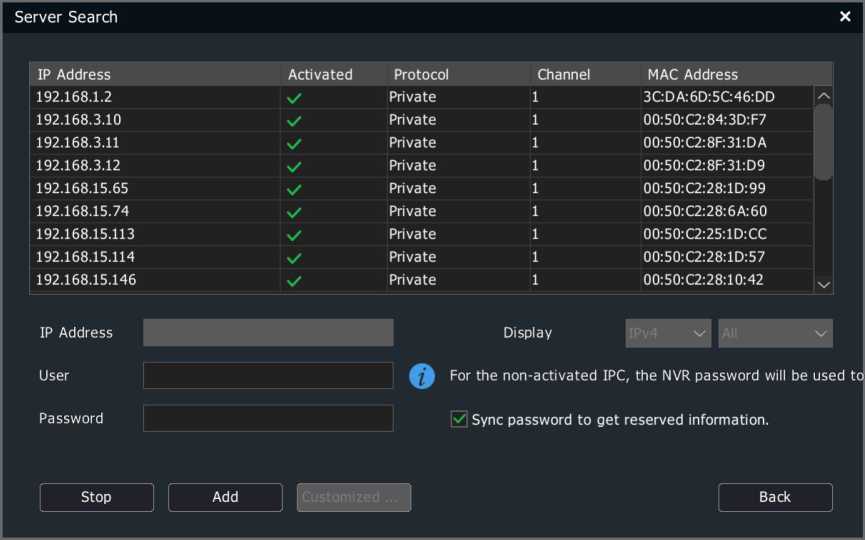This screenshot has width=865, height=540.
Task: Click the activated checkmark for 192.168.3.10
Action: [x=294, y=121]
